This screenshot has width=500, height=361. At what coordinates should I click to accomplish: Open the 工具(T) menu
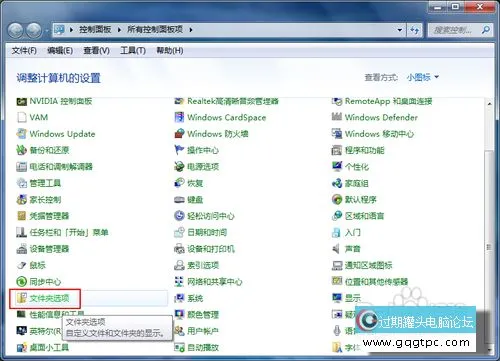pyautogui.click(x=133, y=51)
